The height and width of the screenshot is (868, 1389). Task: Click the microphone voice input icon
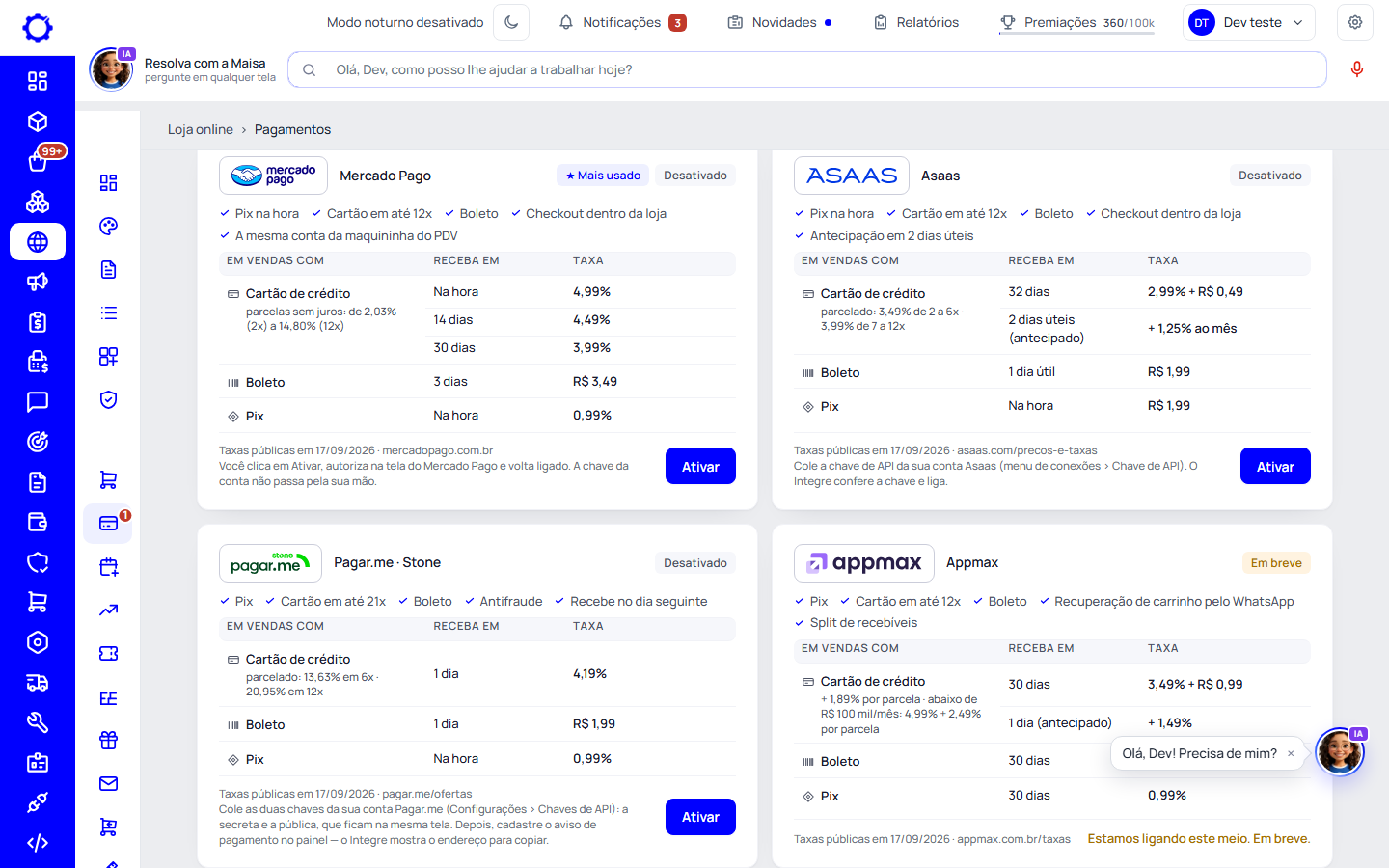click(x=1357, y=69)
